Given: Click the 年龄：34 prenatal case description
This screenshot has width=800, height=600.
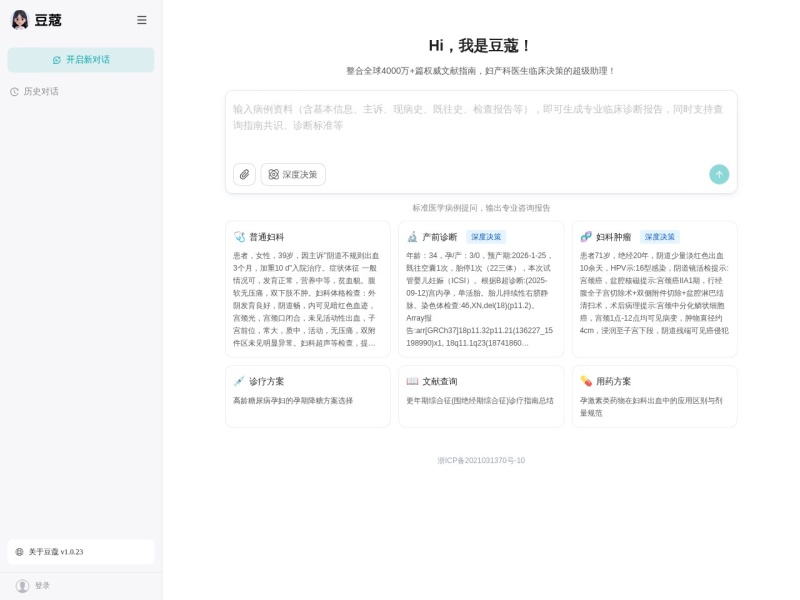Looking at the screenshot, I should pyautogui.click(x=480, y=299).
